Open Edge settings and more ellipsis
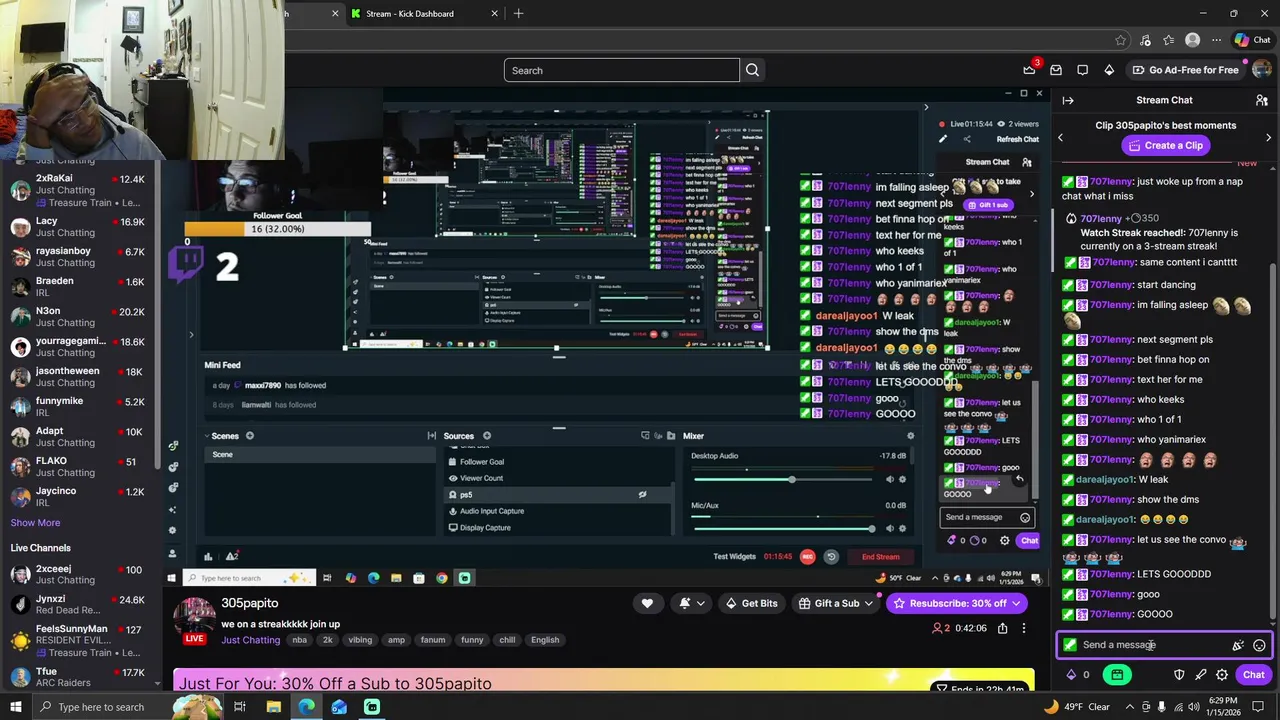The width and height of the screenshot is (1280, 720). [1215, 40]
